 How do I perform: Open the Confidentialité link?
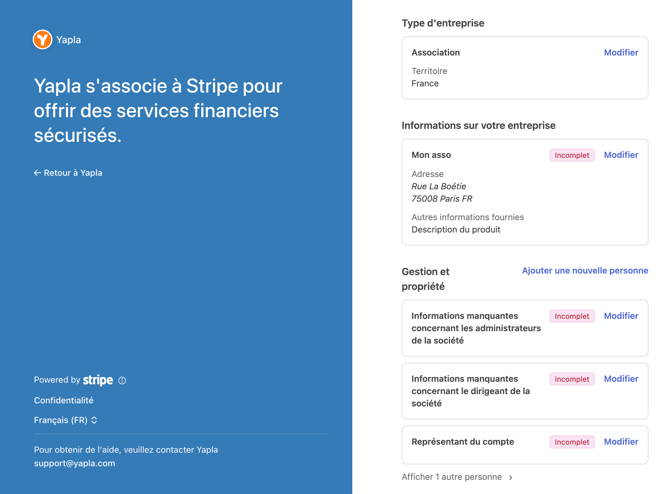point(64,400)
